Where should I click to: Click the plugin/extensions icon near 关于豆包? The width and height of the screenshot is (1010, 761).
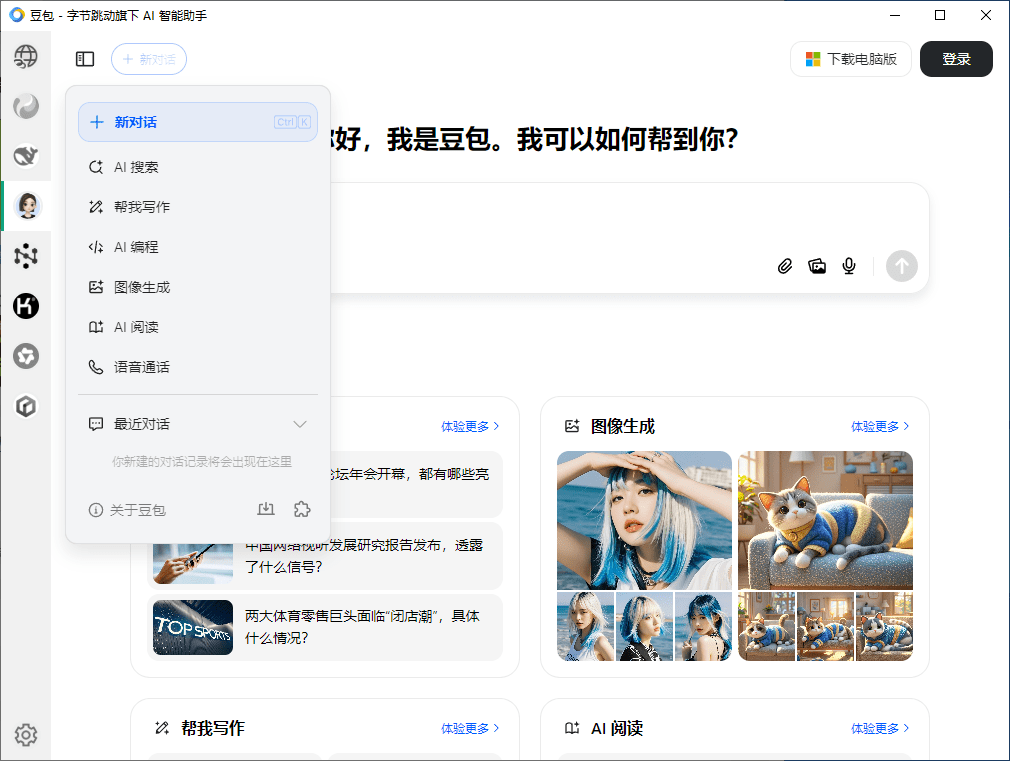tap(302, 509)
